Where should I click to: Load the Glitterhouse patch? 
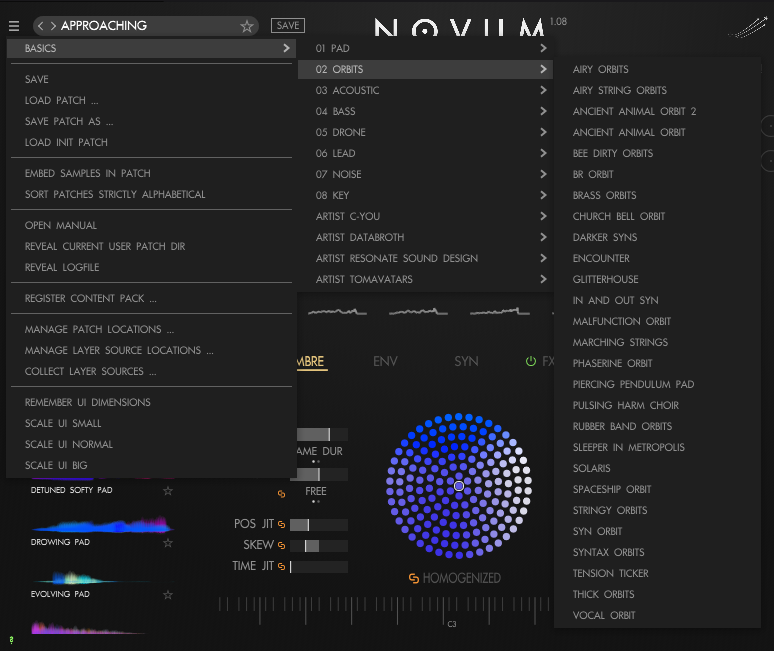coord(658,279)
